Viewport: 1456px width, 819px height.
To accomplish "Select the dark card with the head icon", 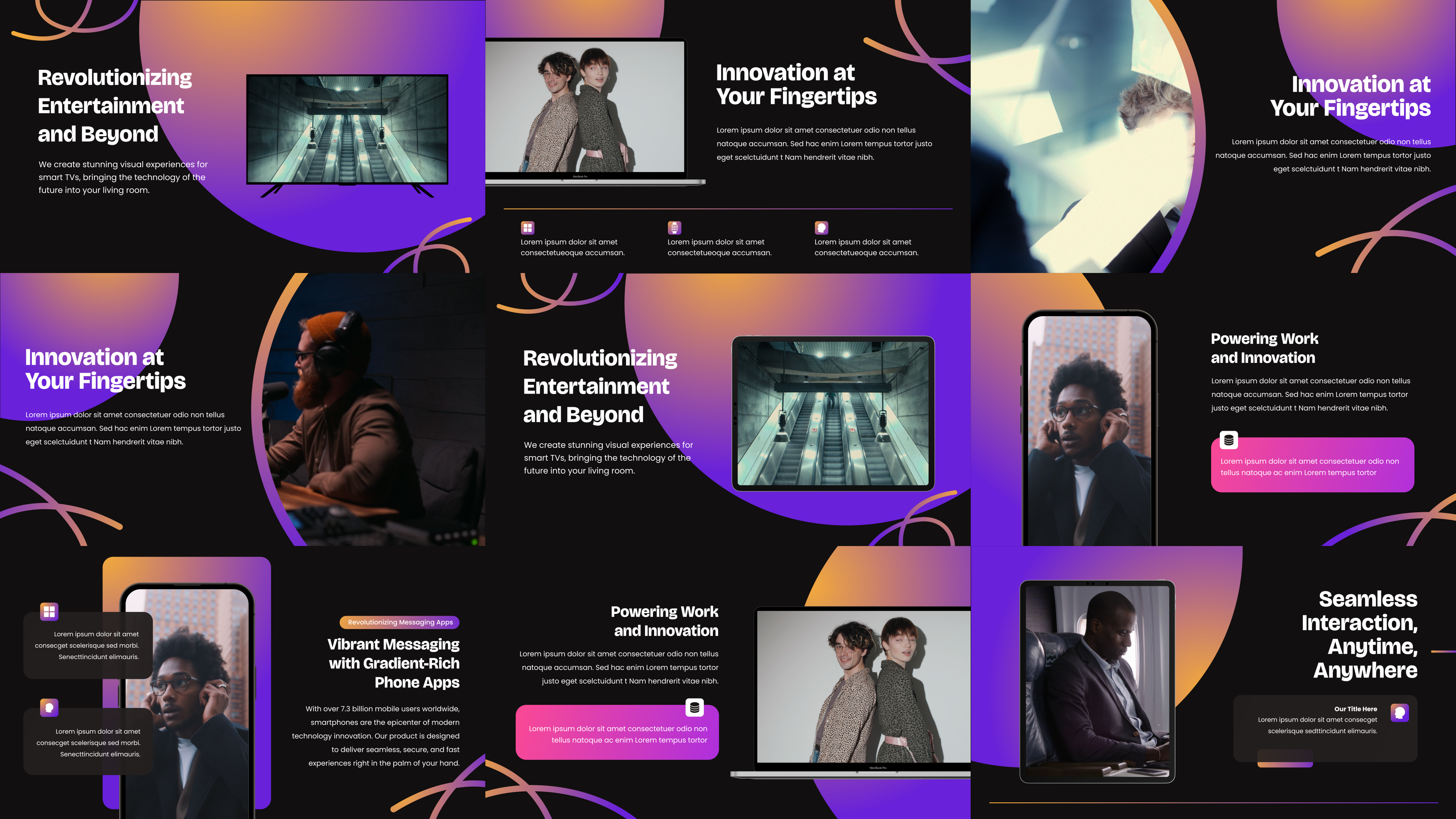I will click(x=88, y=742).
